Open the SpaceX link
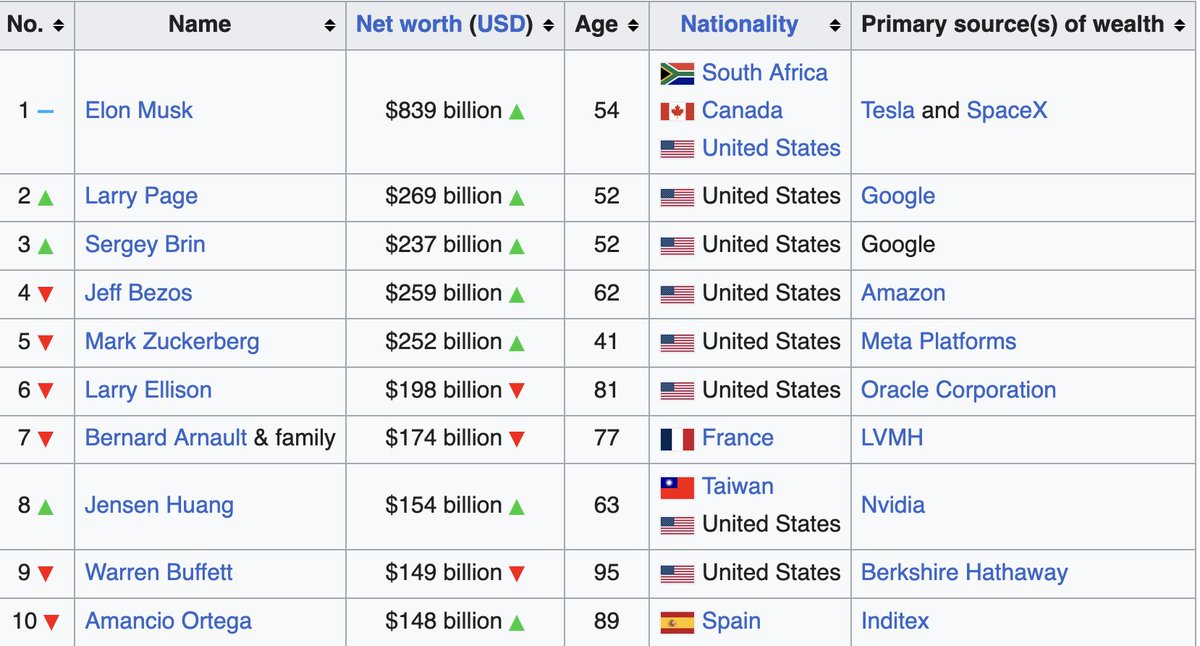The image size is (1200, 646). click(x=1007, y=111)
